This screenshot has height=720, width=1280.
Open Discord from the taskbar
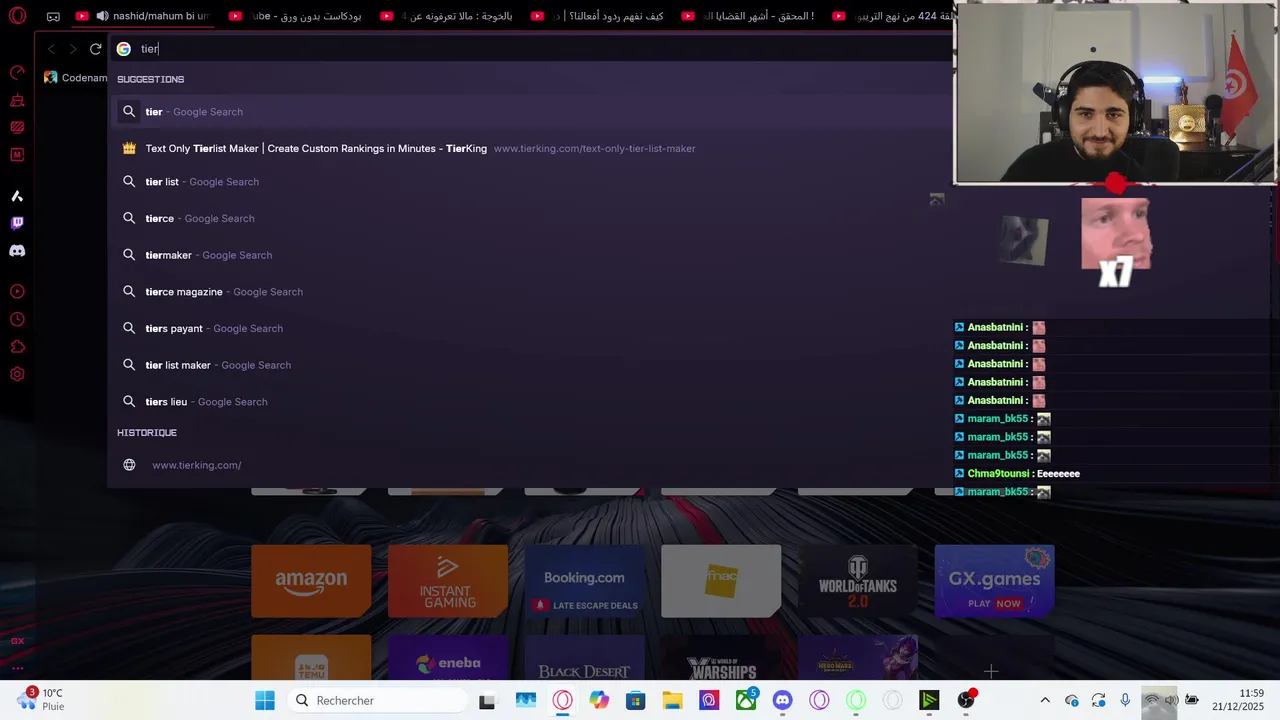[783, 701]
